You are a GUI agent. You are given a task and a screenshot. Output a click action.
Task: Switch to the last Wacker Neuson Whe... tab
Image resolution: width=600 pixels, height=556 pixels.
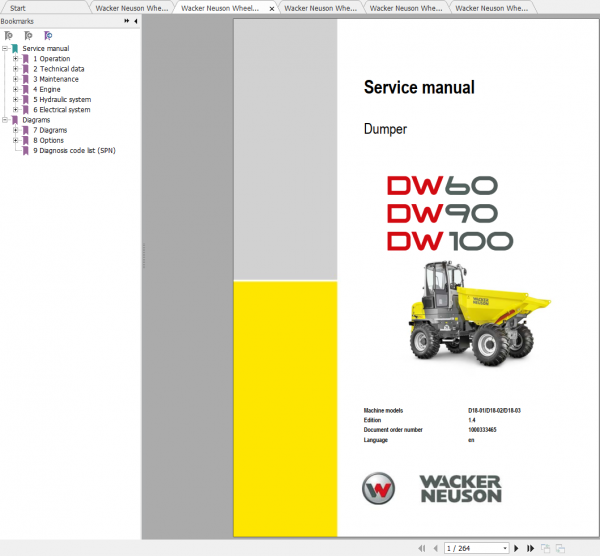491,8
